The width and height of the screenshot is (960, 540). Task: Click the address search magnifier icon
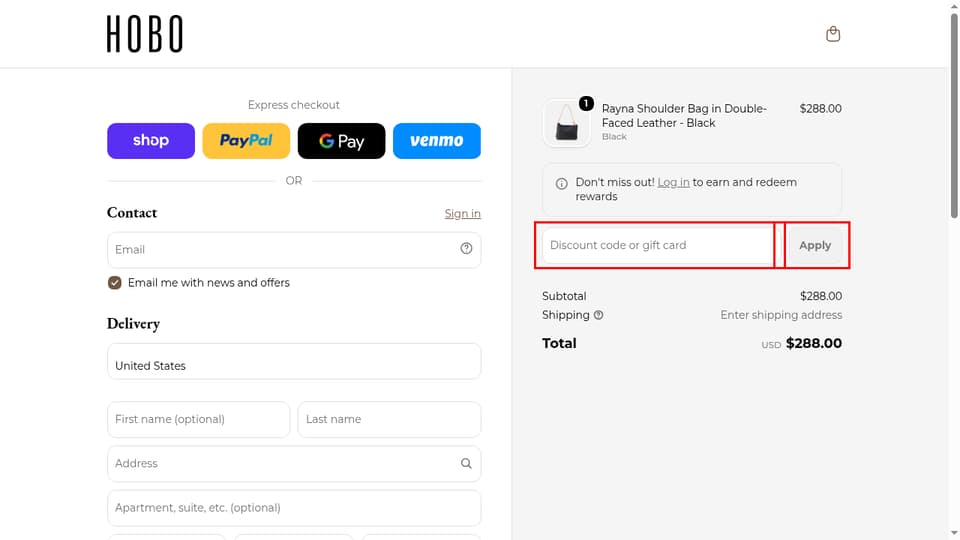(466, 463)
